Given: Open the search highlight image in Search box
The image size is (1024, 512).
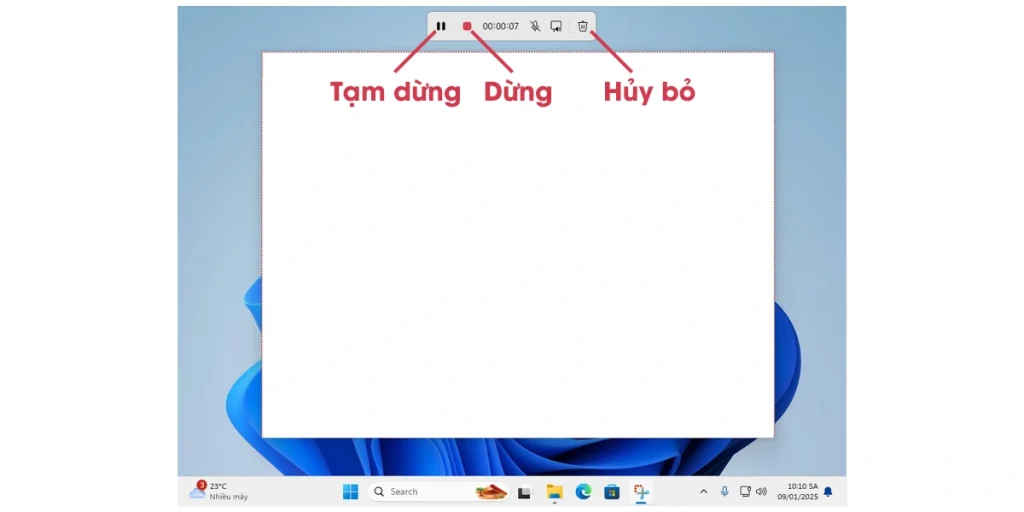Looking at the screenshot, I should 490,492.
